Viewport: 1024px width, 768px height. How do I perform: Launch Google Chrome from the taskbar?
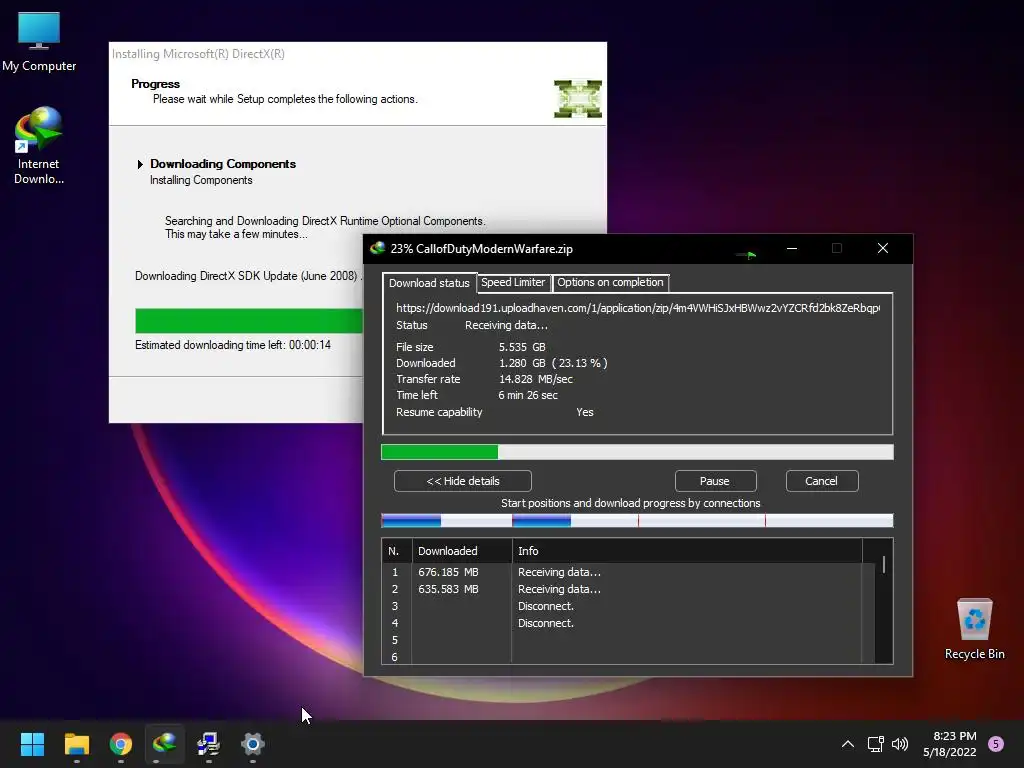[121, 744]
